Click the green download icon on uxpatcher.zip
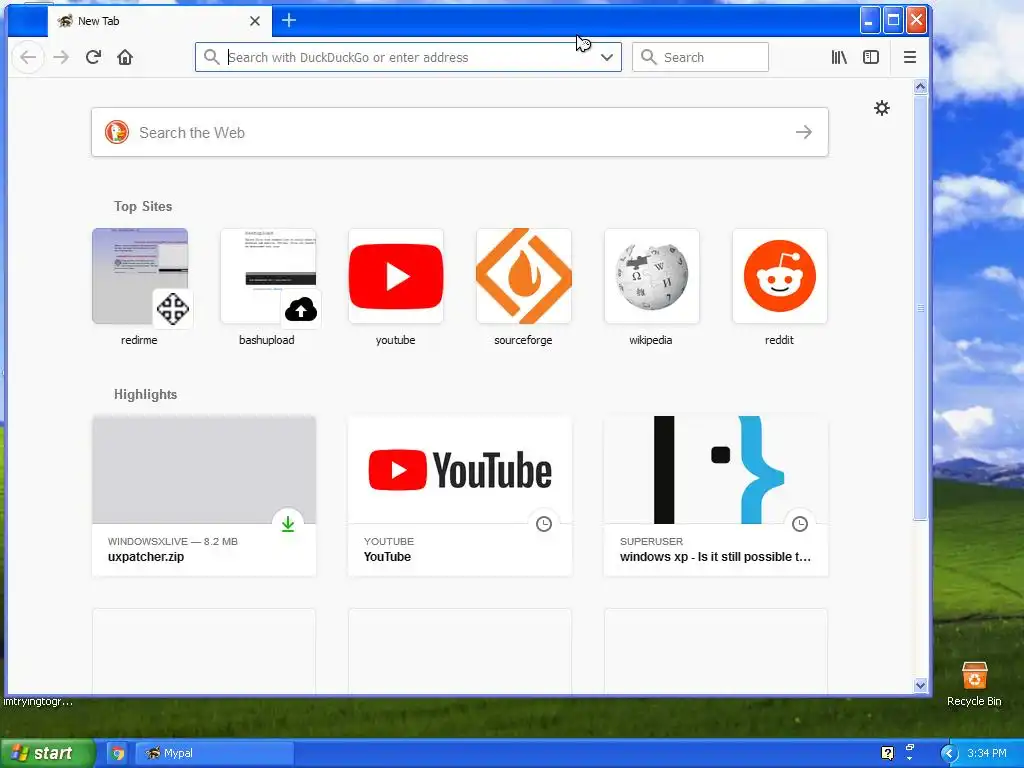The image size is (1024, 768). pyautogui.click(x=288, y=524)
